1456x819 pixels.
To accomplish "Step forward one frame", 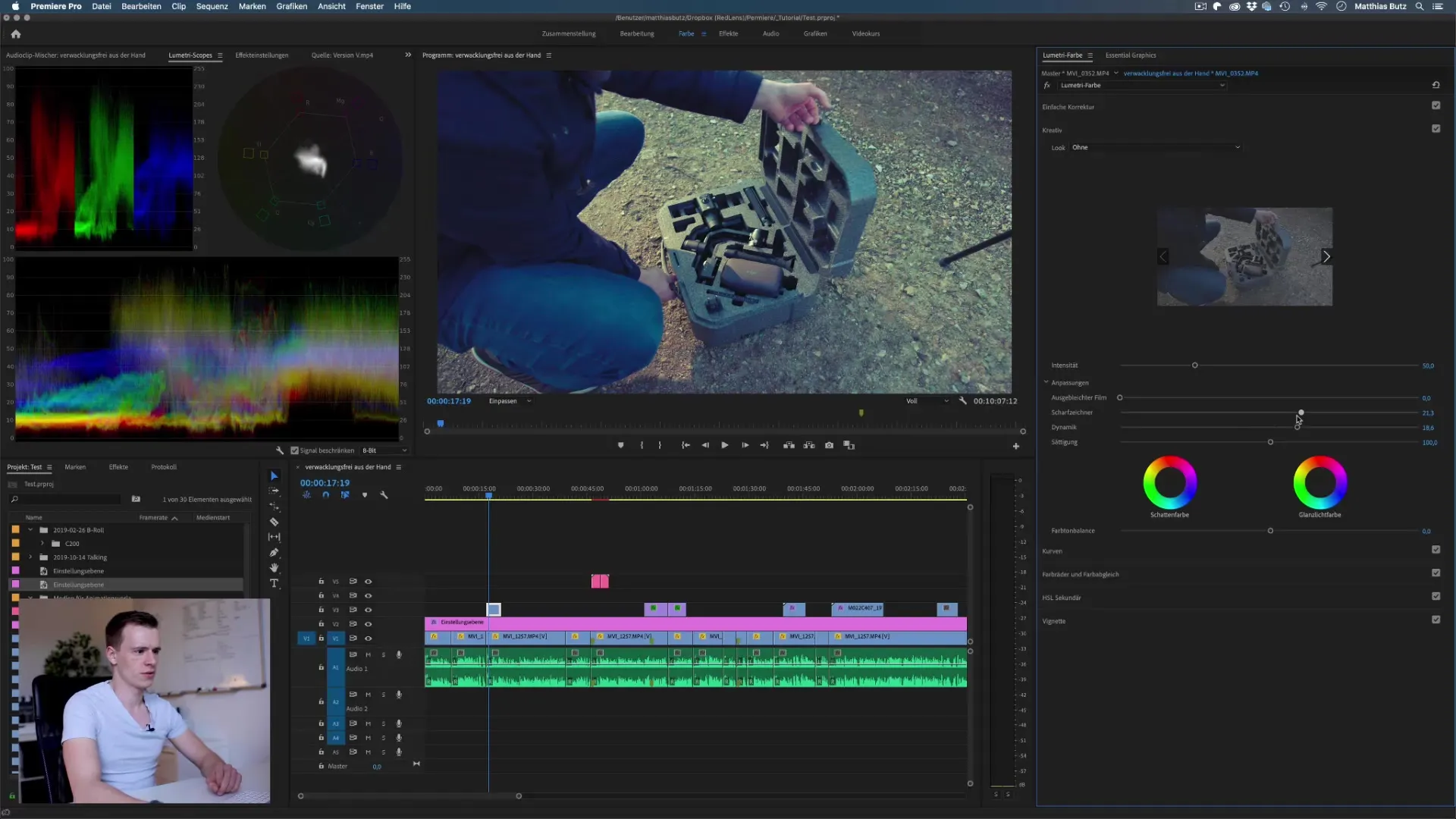I will [745, 445].
